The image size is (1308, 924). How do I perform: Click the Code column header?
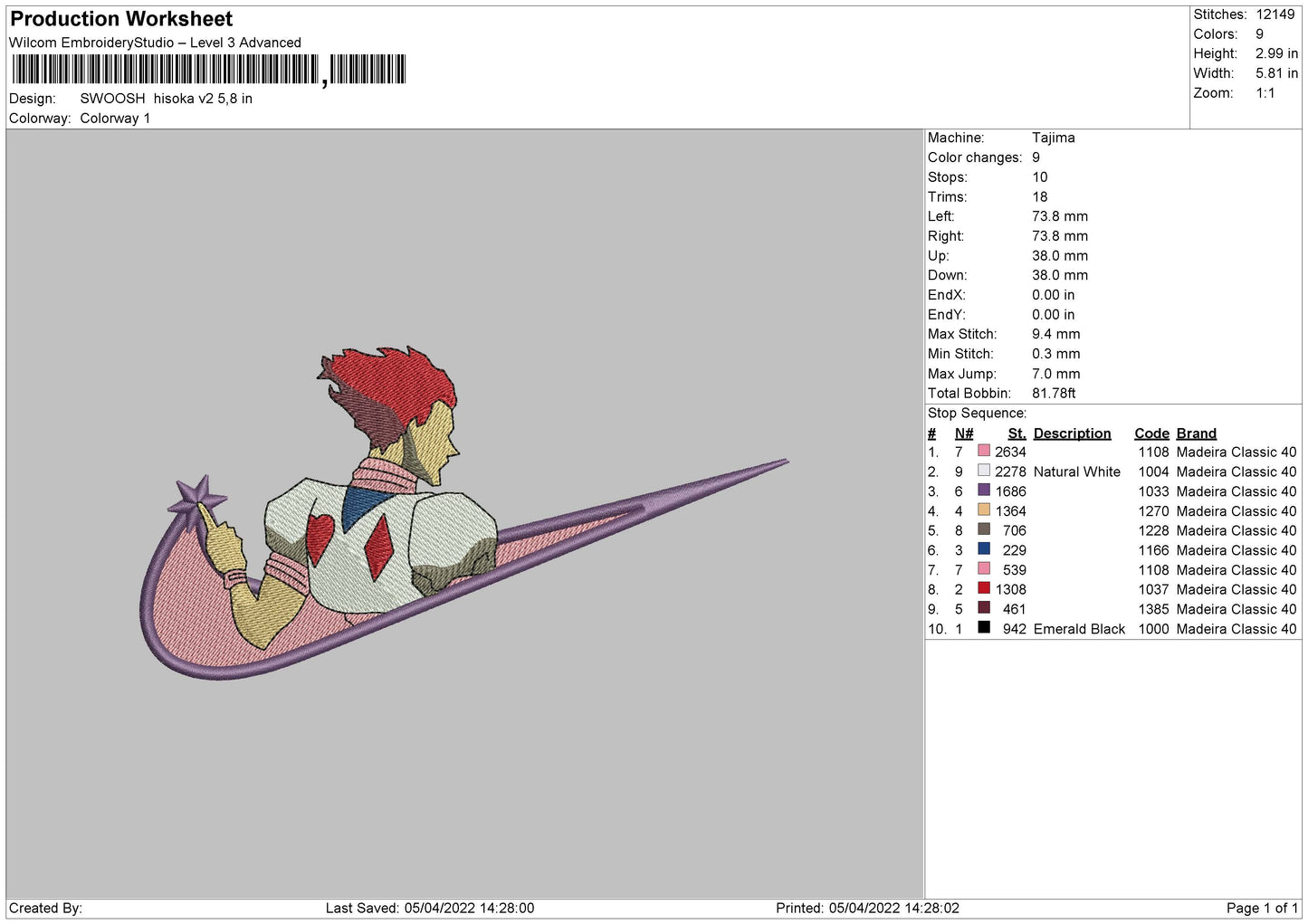(x=1151, y=433)
